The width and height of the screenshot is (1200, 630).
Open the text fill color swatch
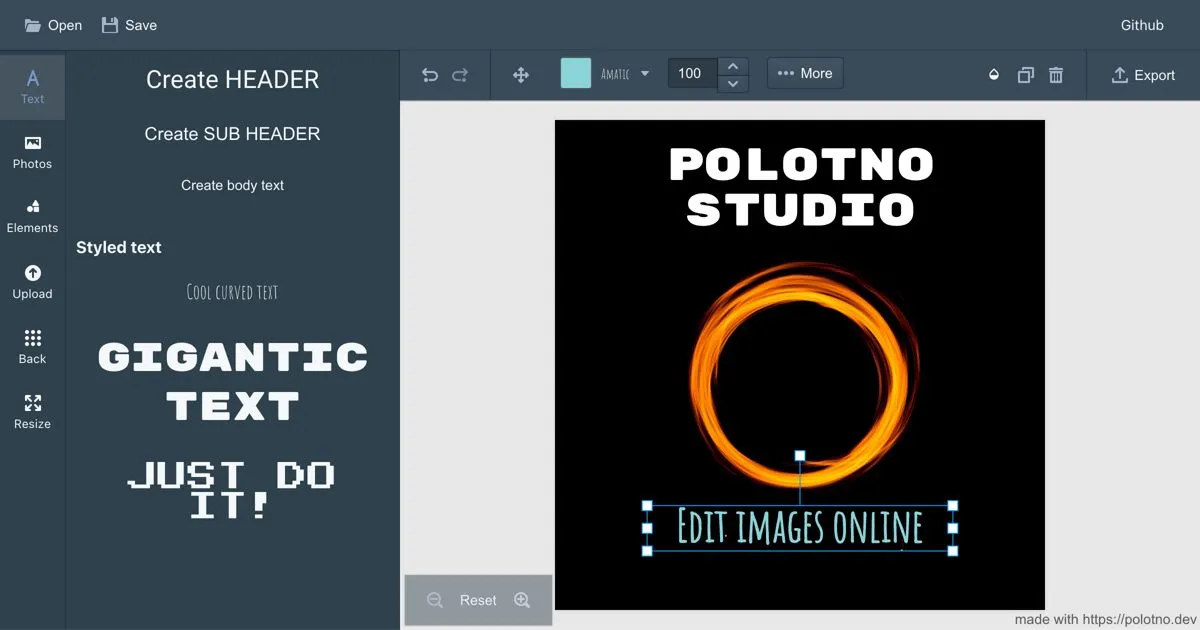tap(576, 73)
